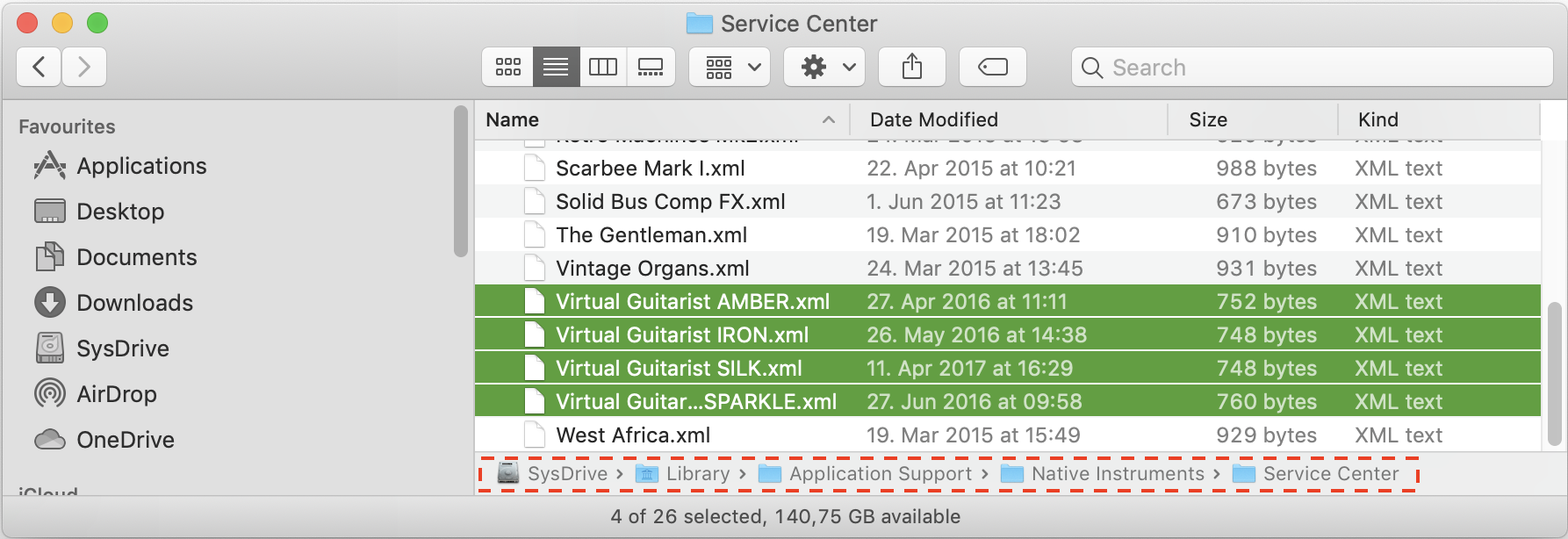1568x539 pixels.
Task: Select Virtual Guitarist IRON.xml file
Action: [1007, 335]
